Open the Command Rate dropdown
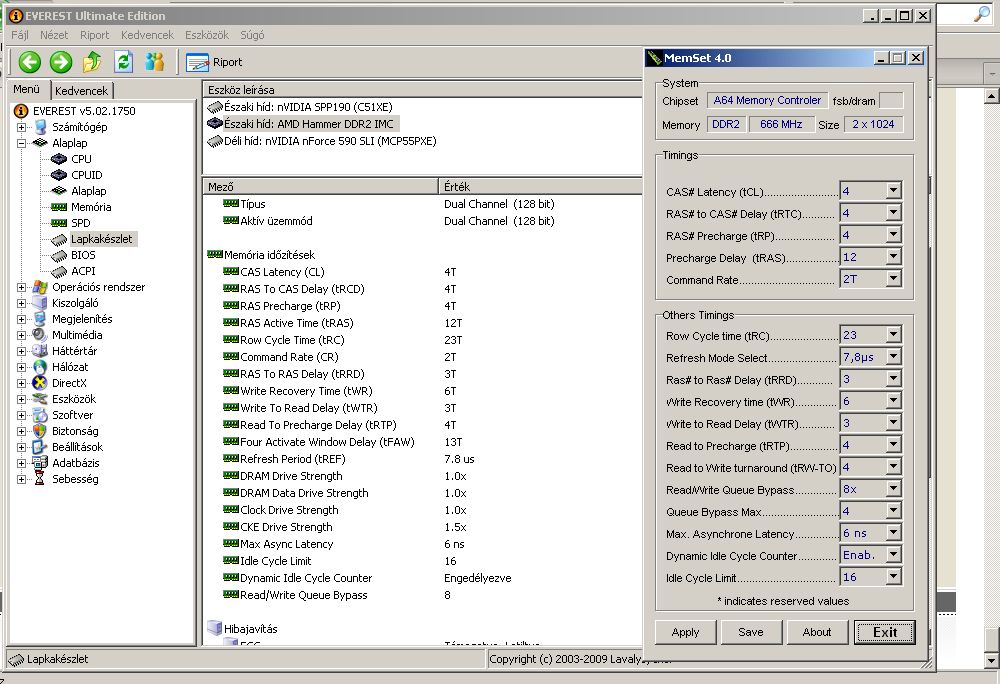The width and height of the screenshot is (1000, 684). click(893, 279)
